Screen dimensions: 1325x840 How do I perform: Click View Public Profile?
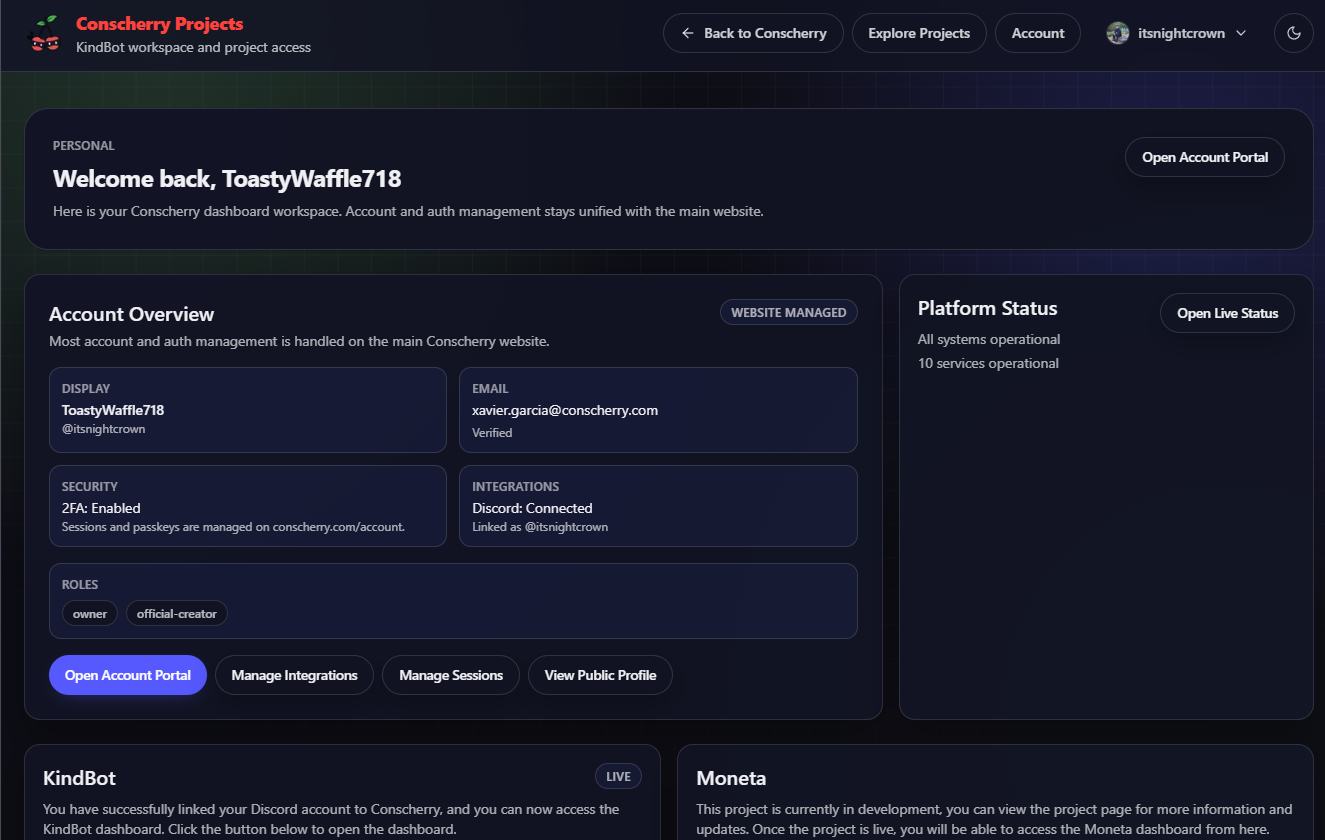click(x=600, y=675)
